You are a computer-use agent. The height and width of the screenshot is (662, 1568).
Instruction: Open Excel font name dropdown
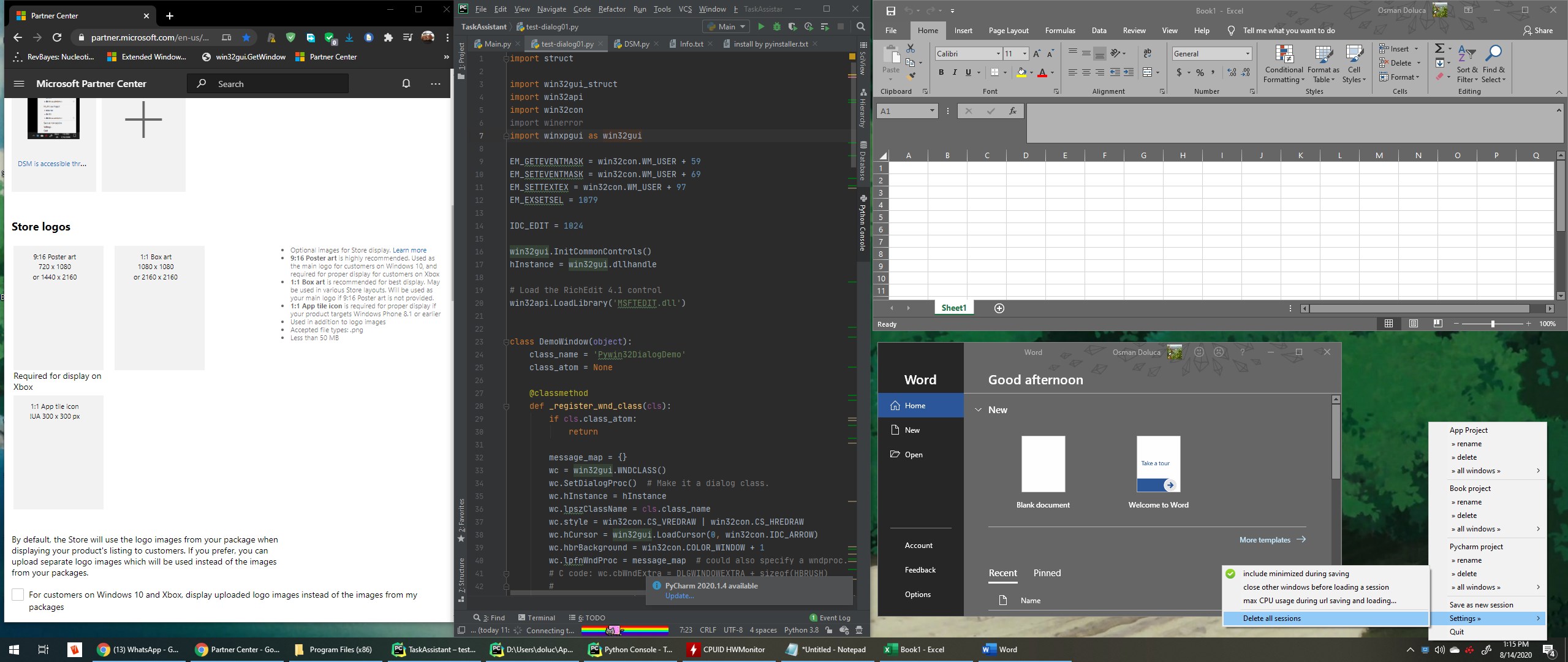[998, 54]
